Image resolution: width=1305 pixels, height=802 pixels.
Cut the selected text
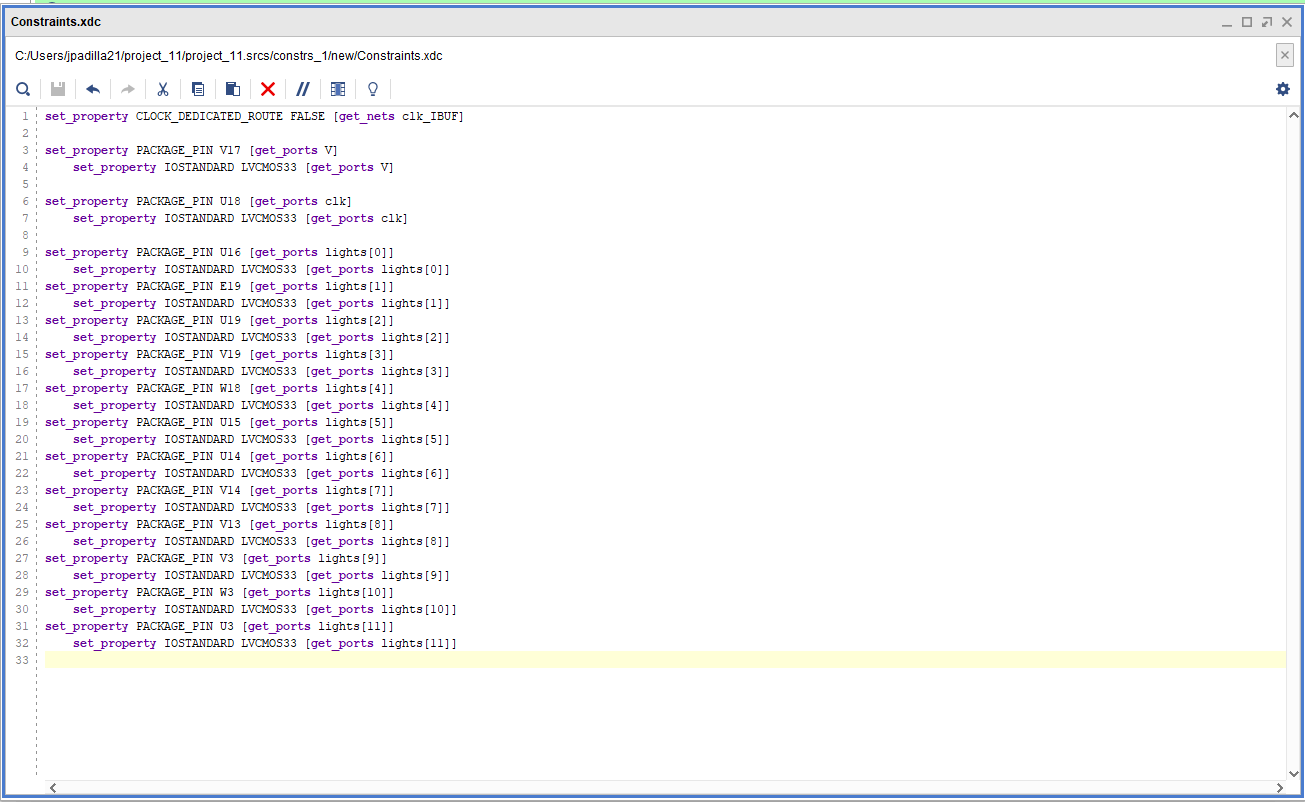[x=162, y=89]
